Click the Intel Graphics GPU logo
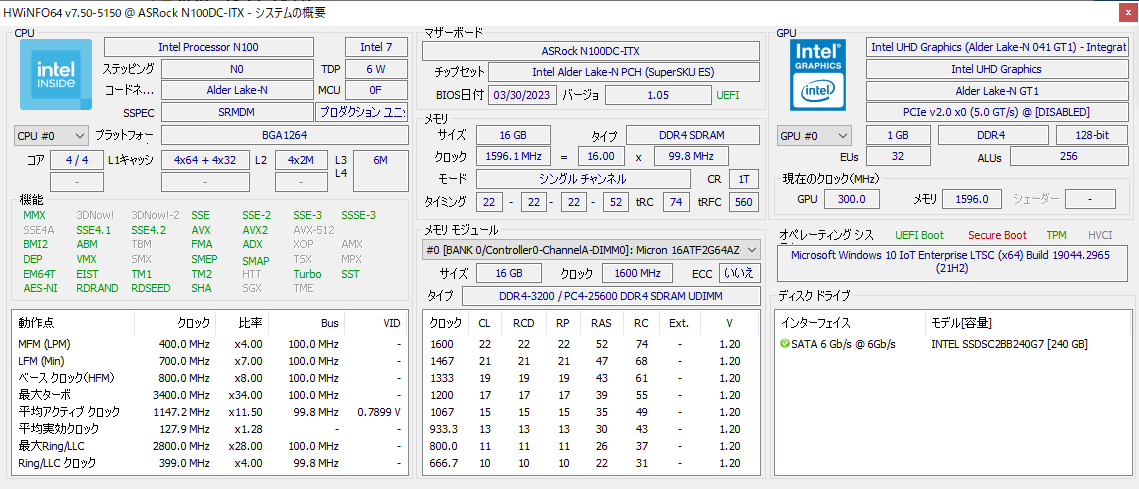This screenshot has height=489, width=1139. 818,74
